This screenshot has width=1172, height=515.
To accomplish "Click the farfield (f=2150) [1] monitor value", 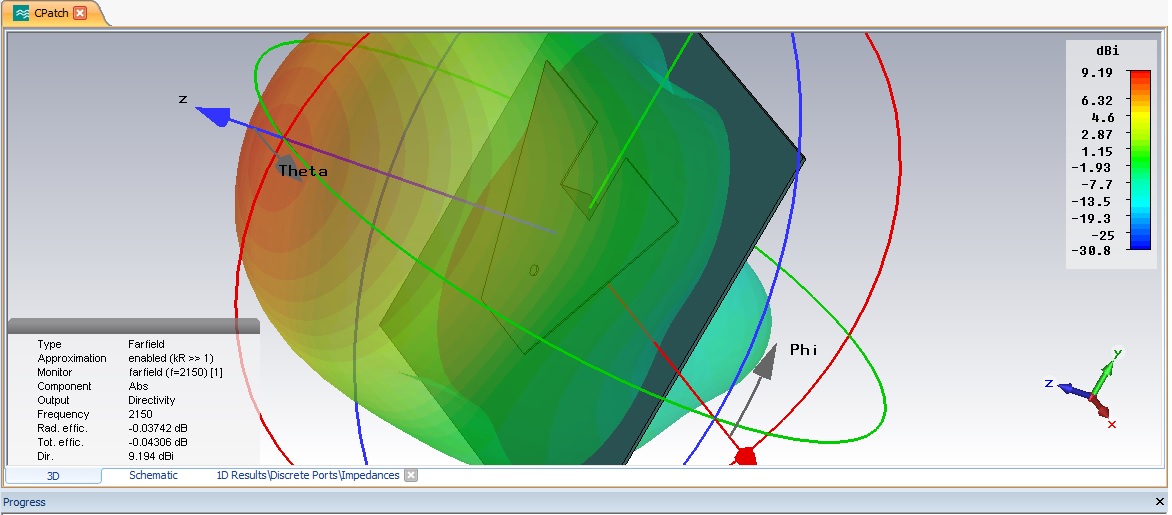I will (x=176, y=372).
